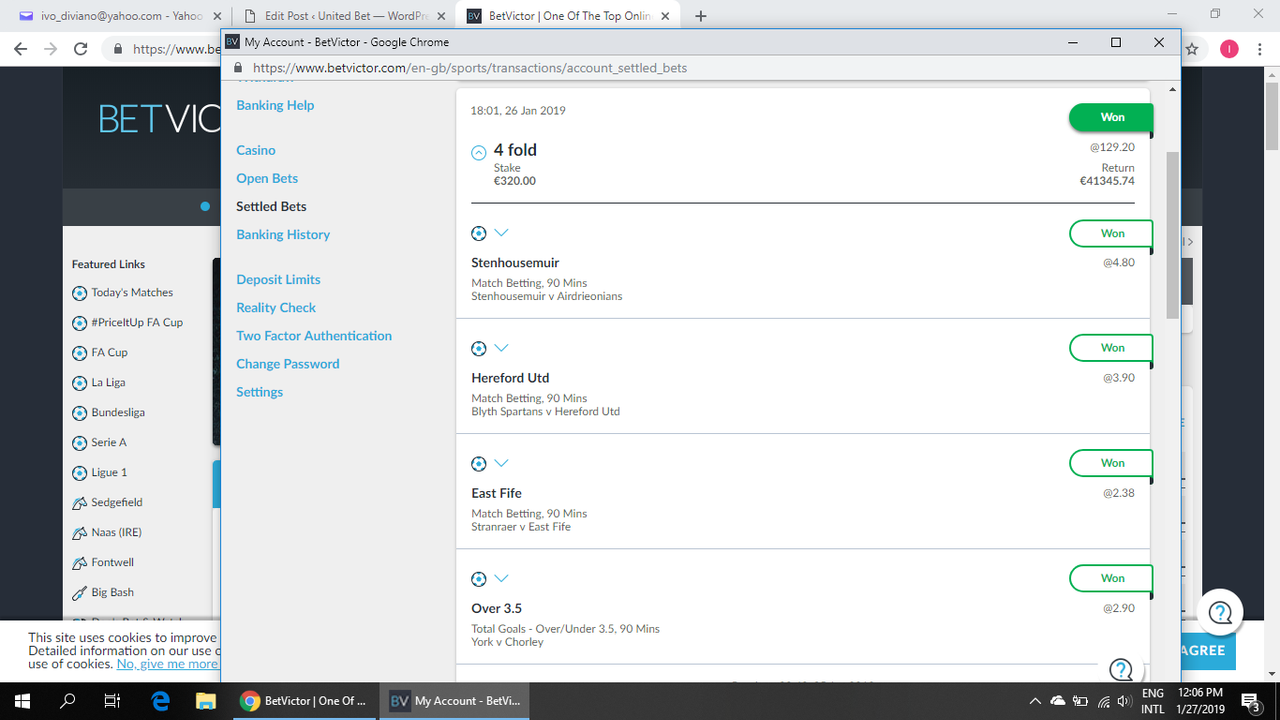Click the football icon in Over 3.5 bet row
This screenshot has width=1280, height=720.
point(478,578)
